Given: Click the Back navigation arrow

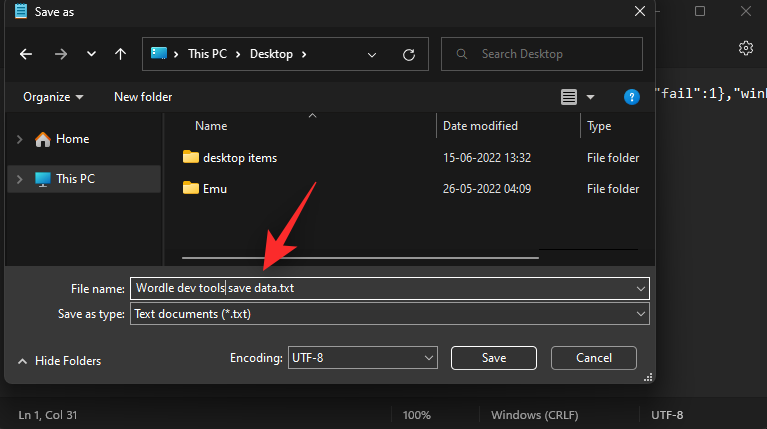Looking at the screenshot, I should pyautogui.click(x=26, y=54).
